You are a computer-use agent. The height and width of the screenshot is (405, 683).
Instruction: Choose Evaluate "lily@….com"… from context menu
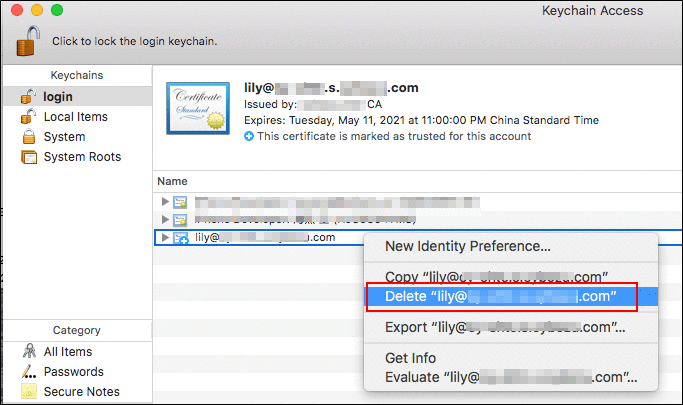[x=511, y=377]
